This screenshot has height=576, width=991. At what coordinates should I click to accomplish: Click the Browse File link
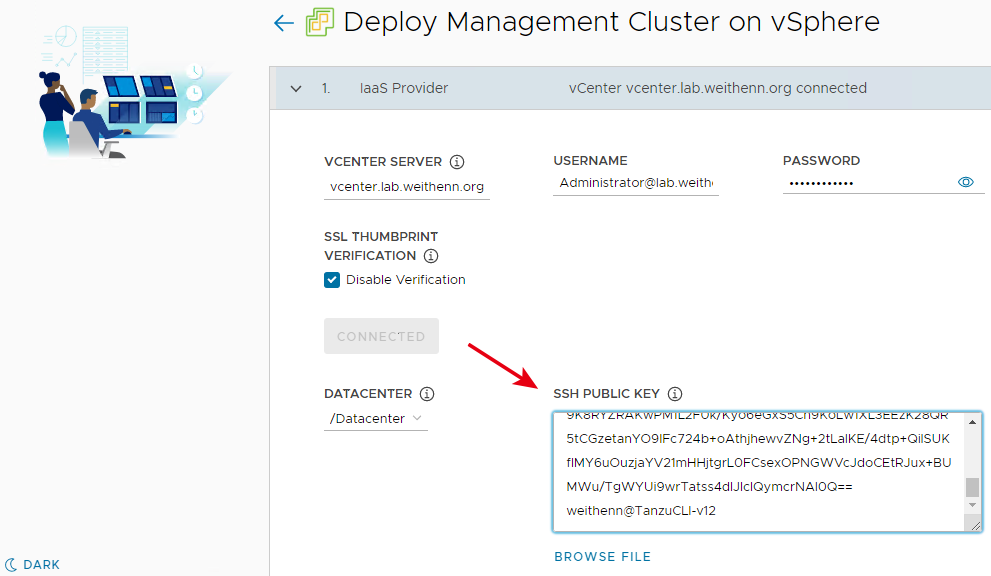602,556
